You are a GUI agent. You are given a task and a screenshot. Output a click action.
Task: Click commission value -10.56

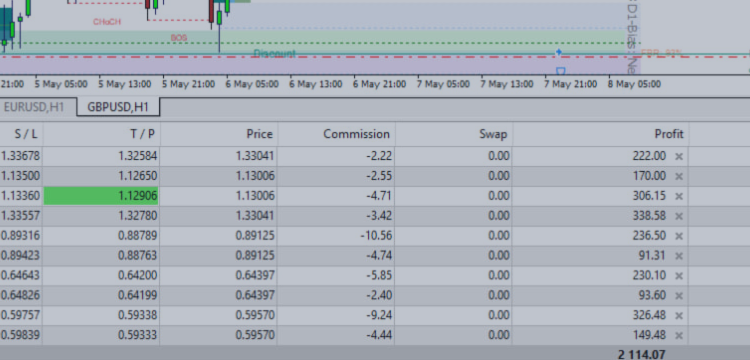[x=376, y=236]
